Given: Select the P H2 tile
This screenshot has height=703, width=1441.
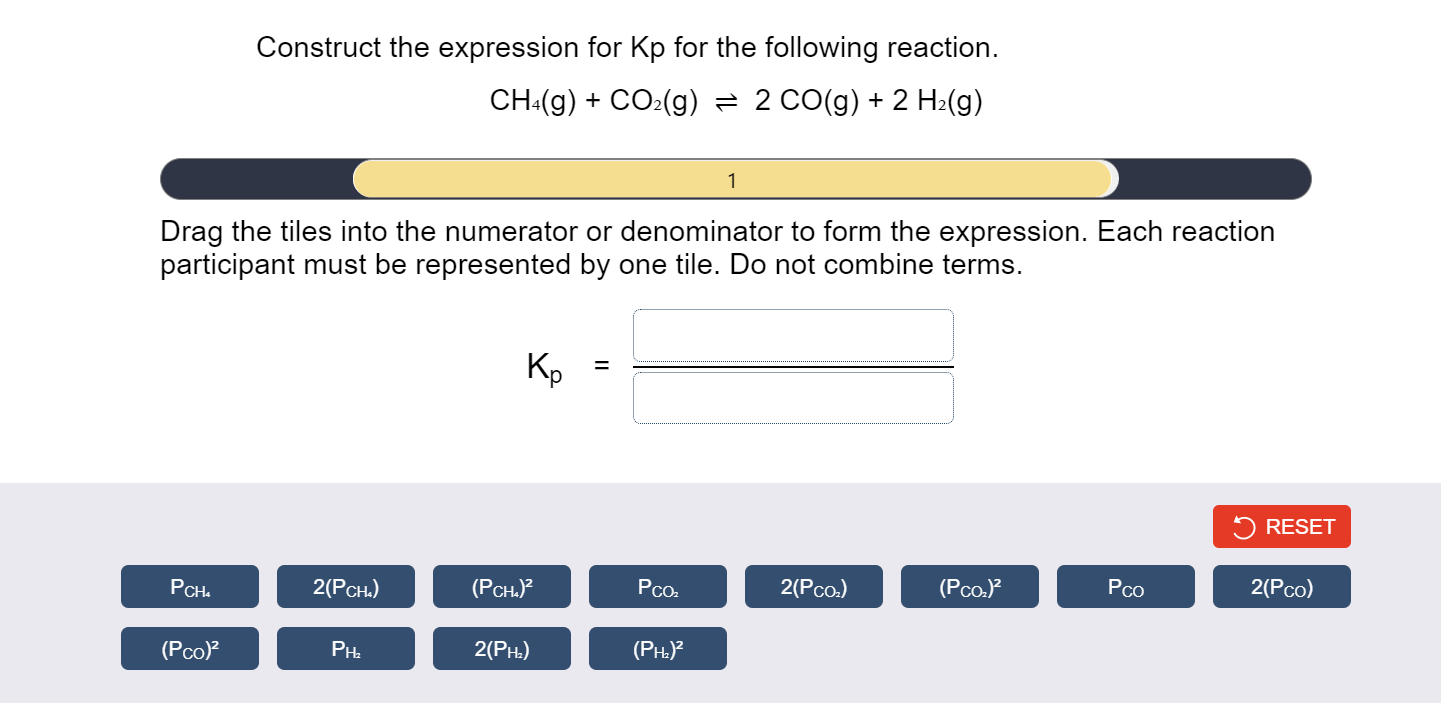Looking at the screenshot, I should [345, 648].
